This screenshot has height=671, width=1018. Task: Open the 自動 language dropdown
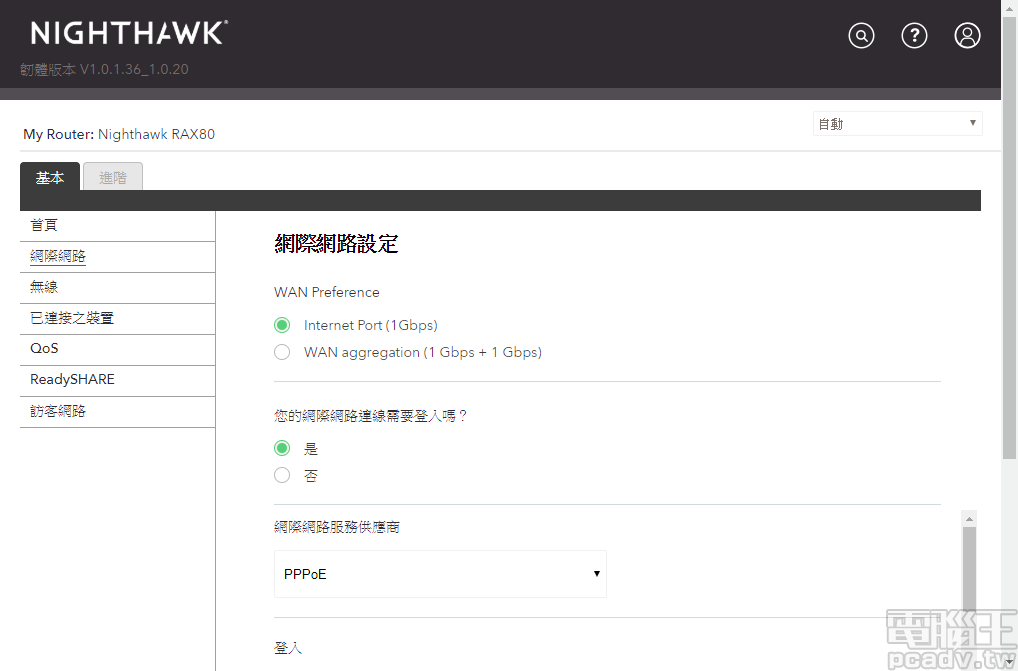pos(897,124)
